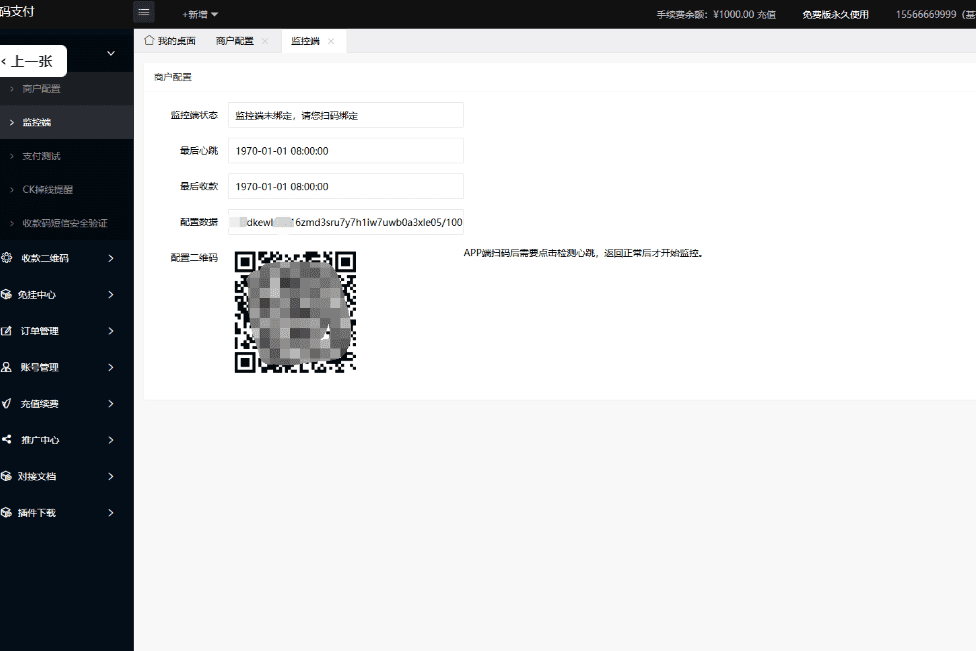Toggle the sidebar with hamburger menu icon

pyautogui.click(x=144, y=12)
